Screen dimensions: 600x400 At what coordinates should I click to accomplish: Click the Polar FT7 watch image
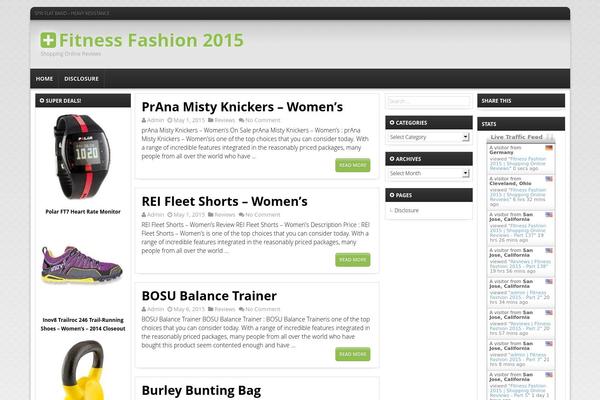(82, 157)
